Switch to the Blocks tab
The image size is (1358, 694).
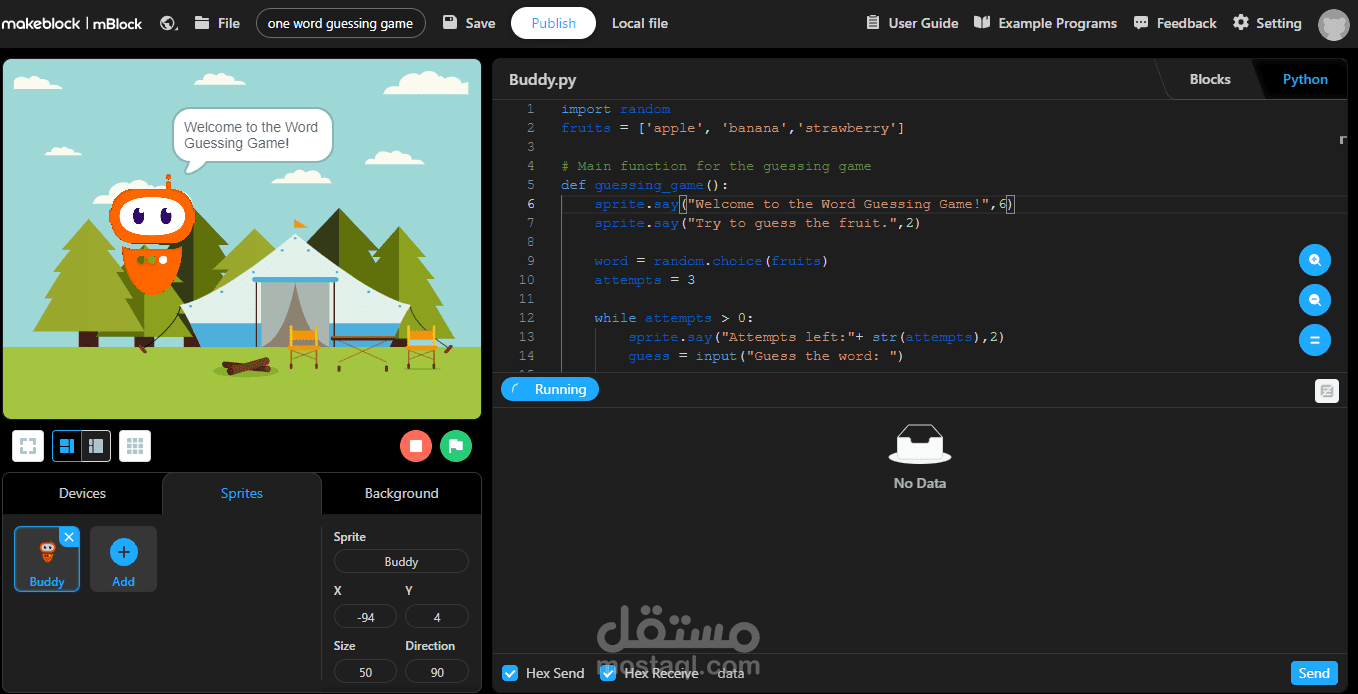click(1210, 79)
